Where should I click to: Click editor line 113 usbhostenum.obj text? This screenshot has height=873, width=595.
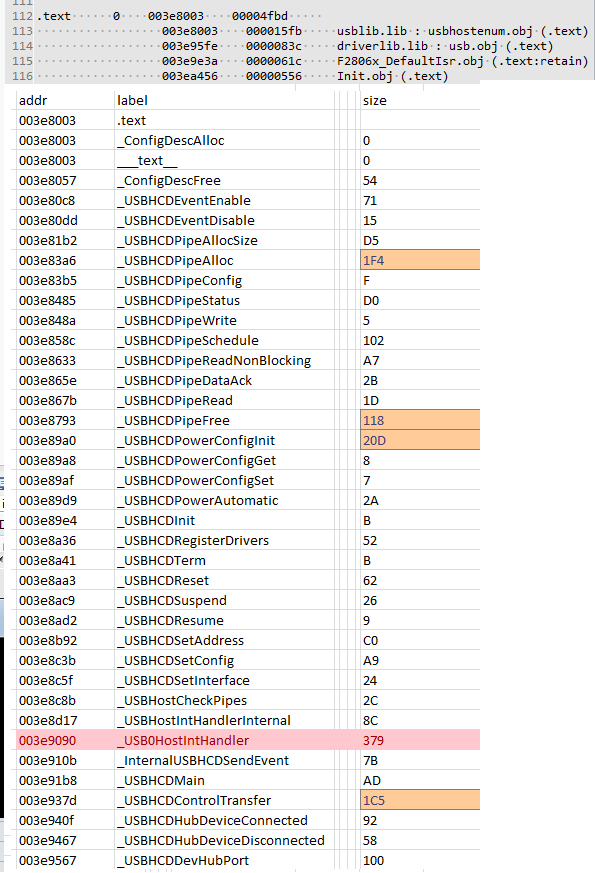pyautogui.click(x=463, y=31)
